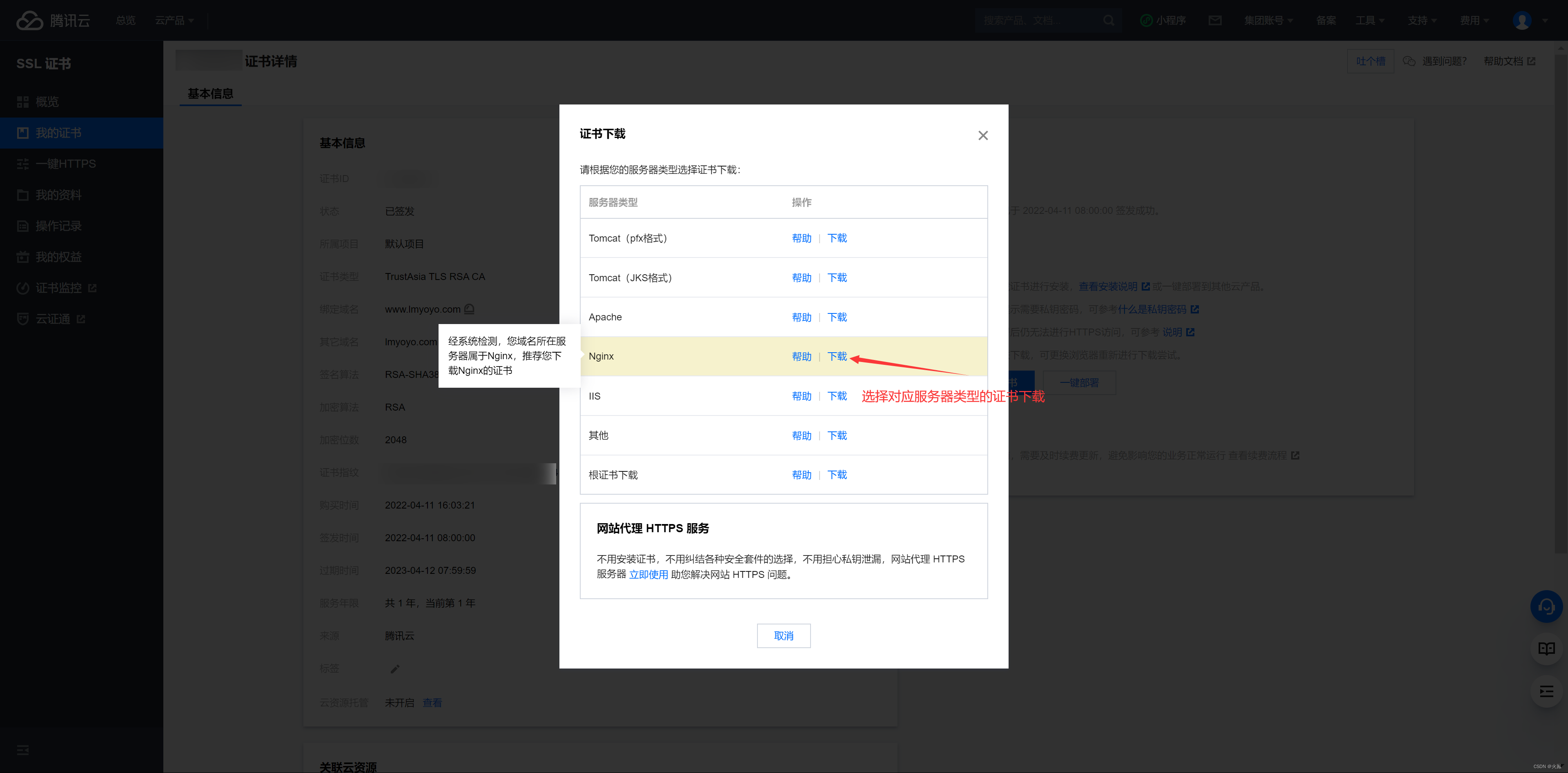The width and height of the screenshot is (1568, 773).
Task: Click the 吐个槽 button
Action: tap(1370, 61)
